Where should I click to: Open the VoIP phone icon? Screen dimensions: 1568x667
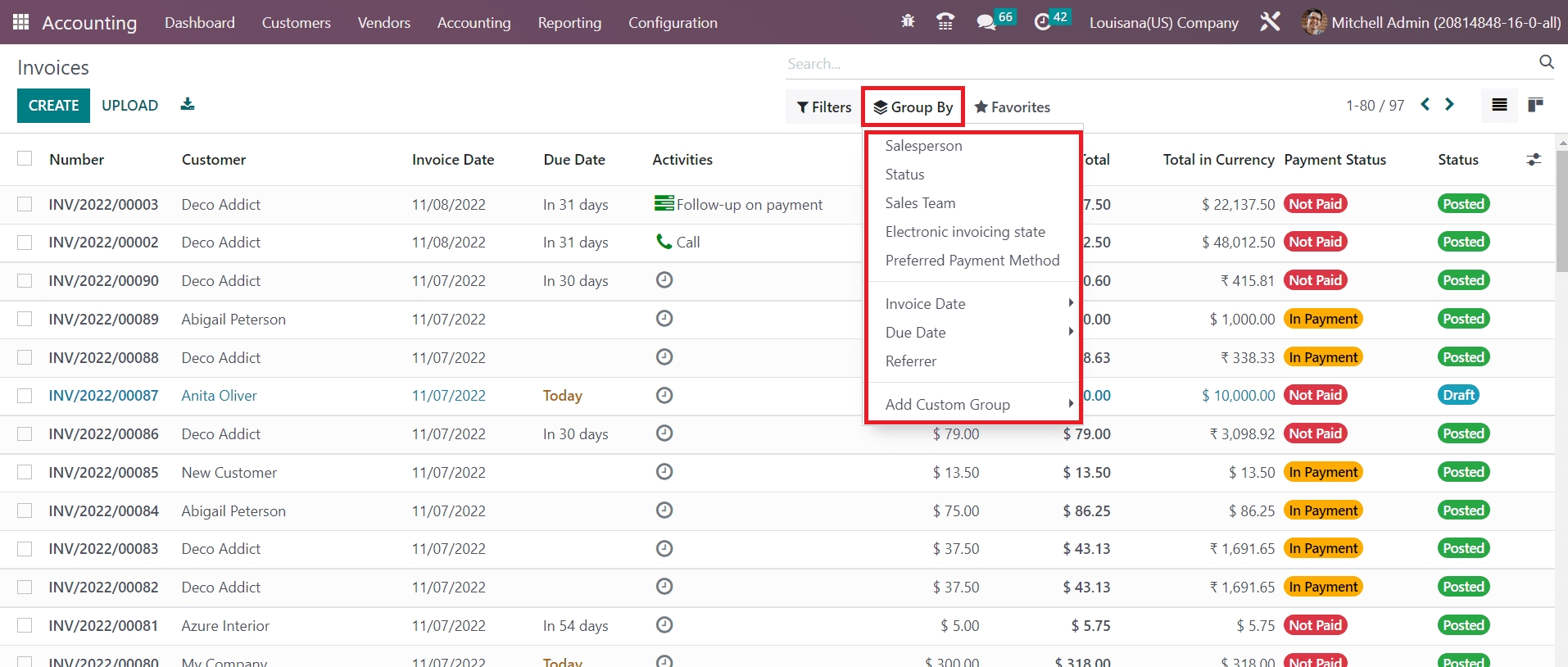(945, 22)
